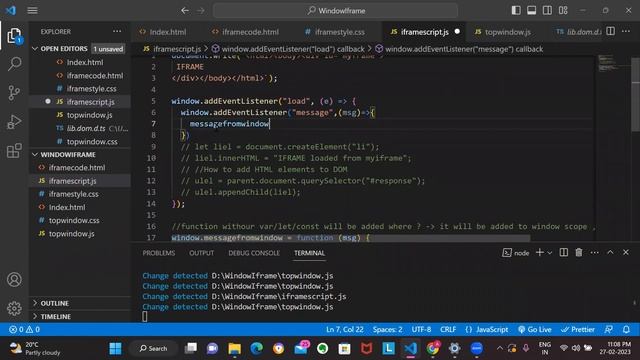Image resolution: width=640 pixels, height=360 pixels.
Task: Open the Run and Debug view
Action: [14, 122]
